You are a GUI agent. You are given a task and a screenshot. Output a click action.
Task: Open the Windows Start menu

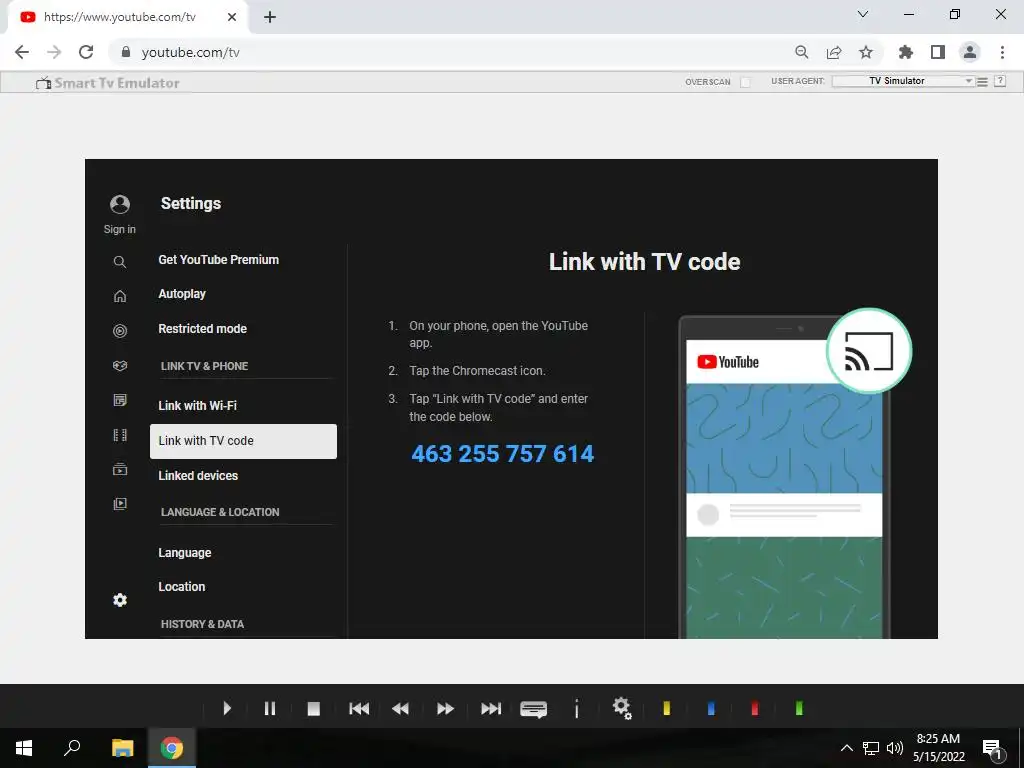pos(24,748)
